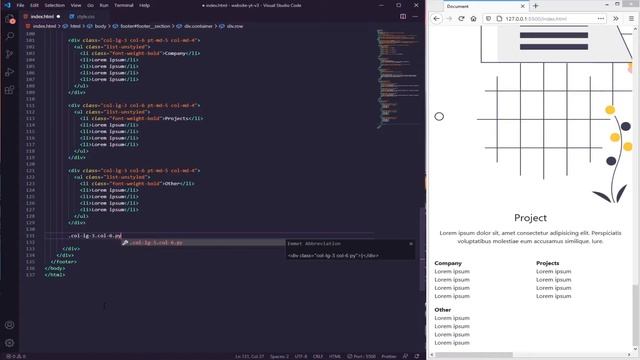Click the VS Code logo icon
The height and width of the screenshot is (360, 640).
pos(7,5)
